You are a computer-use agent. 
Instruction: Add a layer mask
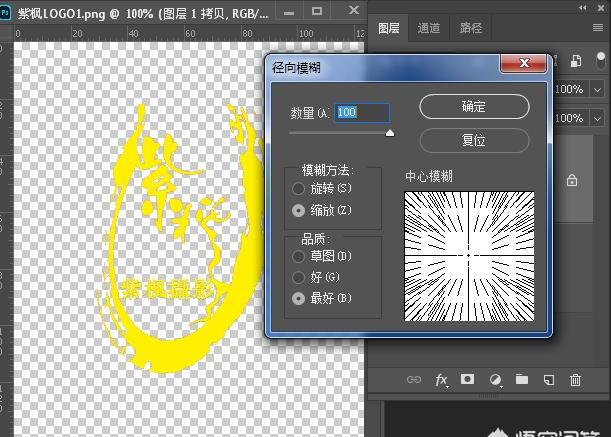tap(467, 380)
